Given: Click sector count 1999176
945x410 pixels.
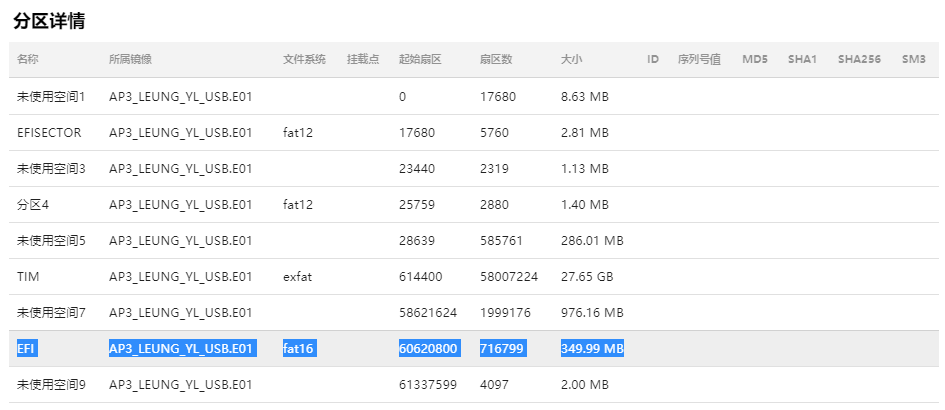Looking at the screenshot, I should (506, 313).
